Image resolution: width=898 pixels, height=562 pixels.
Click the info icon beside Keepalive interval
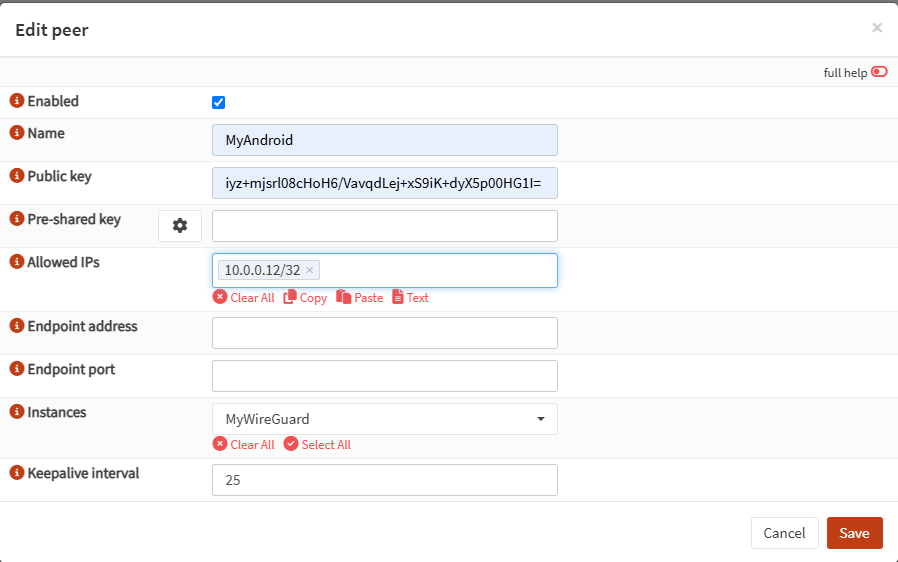pos(16,473)
